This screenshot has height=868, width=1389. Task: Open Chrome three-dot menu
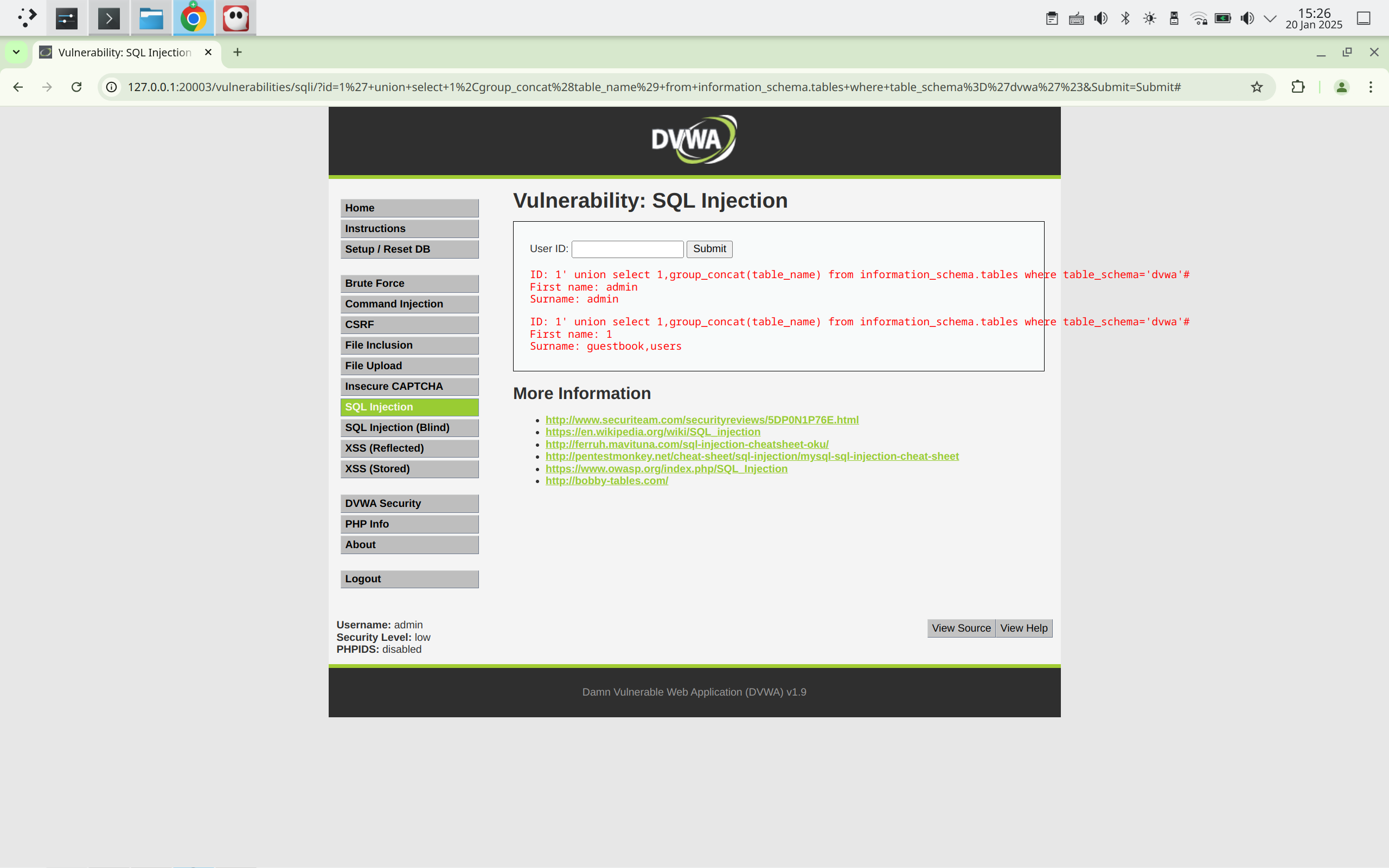click(x=1371, y=87)
